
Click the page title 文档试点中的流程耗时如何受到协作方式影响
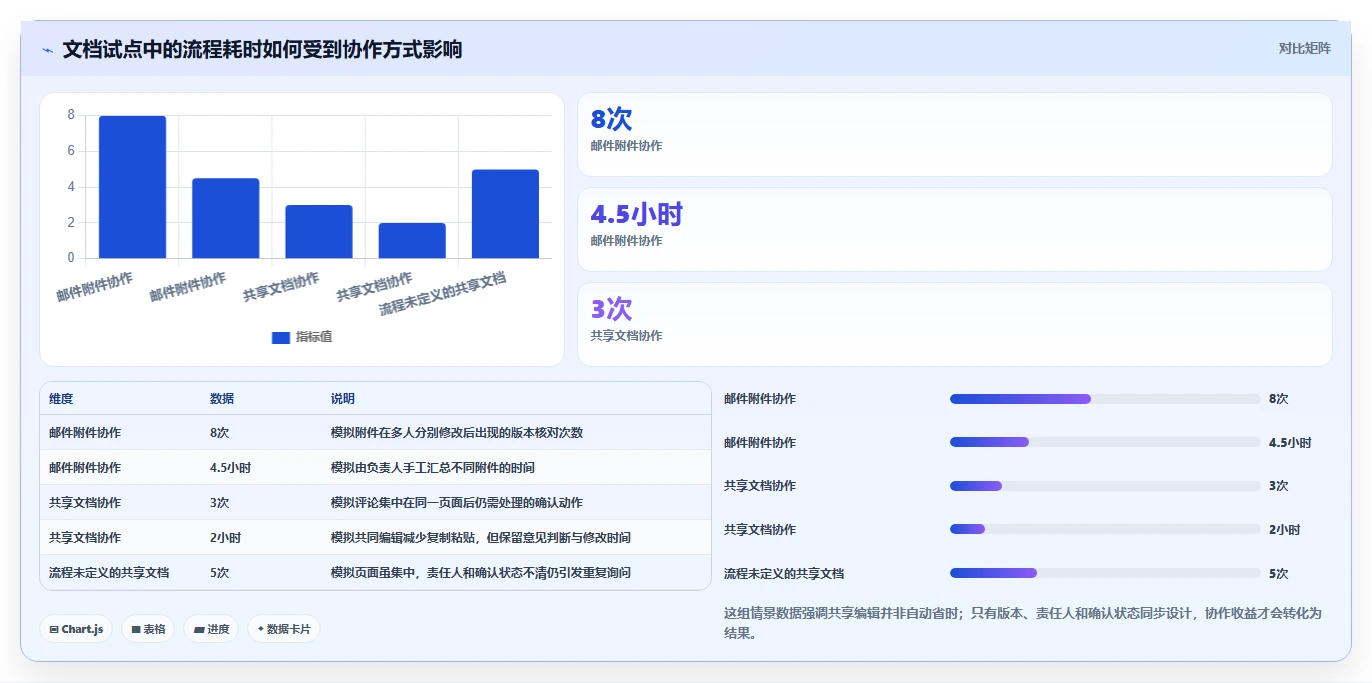click(262, 49)
